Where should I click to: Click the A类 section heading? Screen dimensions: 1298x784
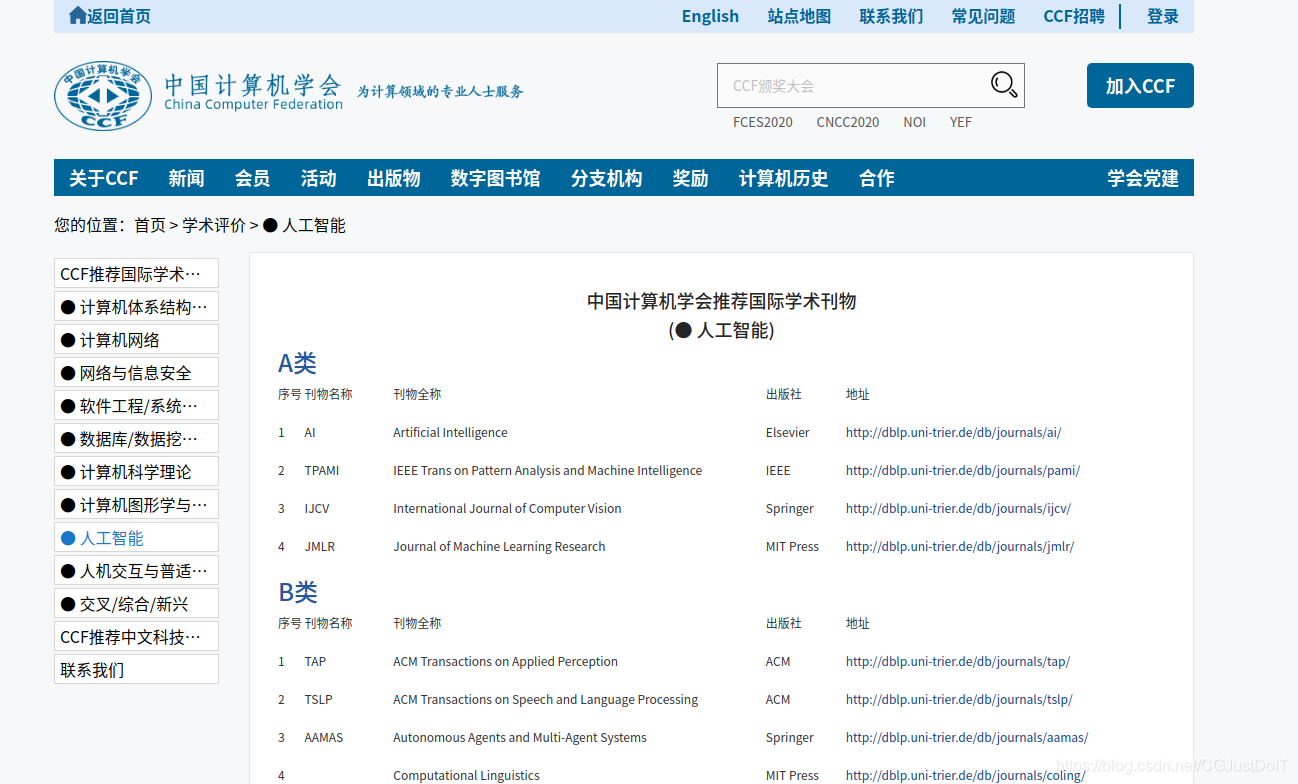coord(297,363)
